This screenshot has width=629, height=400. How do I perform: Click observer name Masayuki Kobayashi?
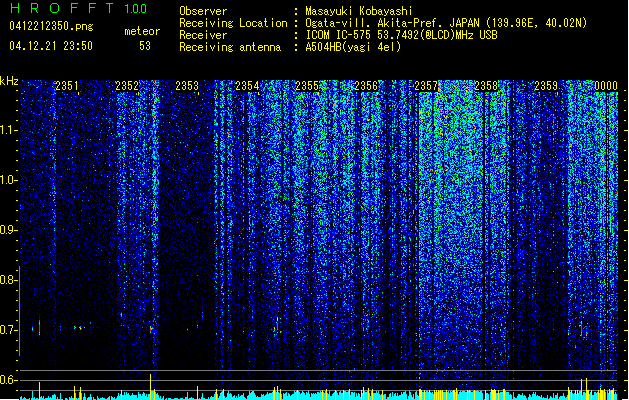[x=359, y=11]
